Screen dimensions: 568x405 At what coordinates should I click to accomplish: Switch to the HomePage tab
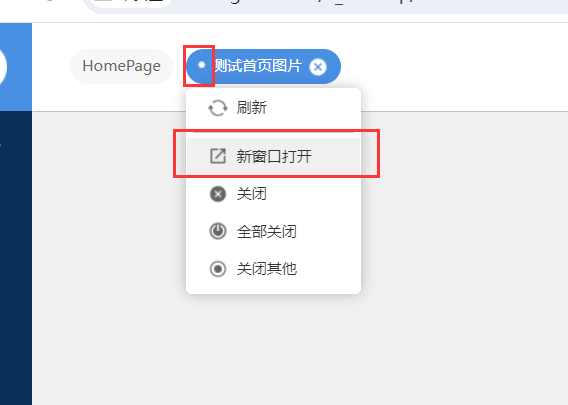point(121,66)
